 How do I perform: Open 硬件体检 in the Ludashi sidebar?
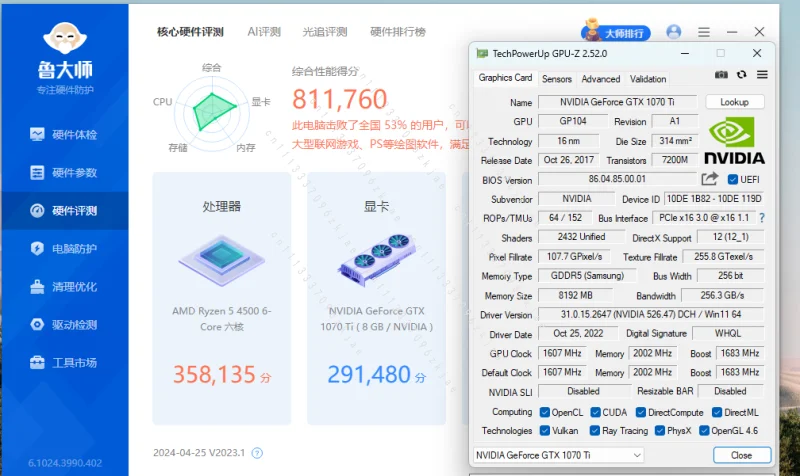pos(64,135)
